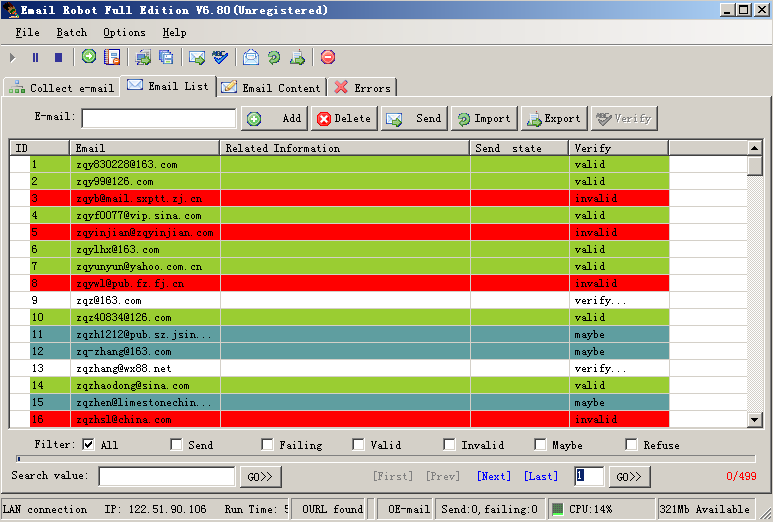Viewport: 773px width, 522px height.
Task: Switch to the Collect e-mail tab
Action: pos(62,88)
